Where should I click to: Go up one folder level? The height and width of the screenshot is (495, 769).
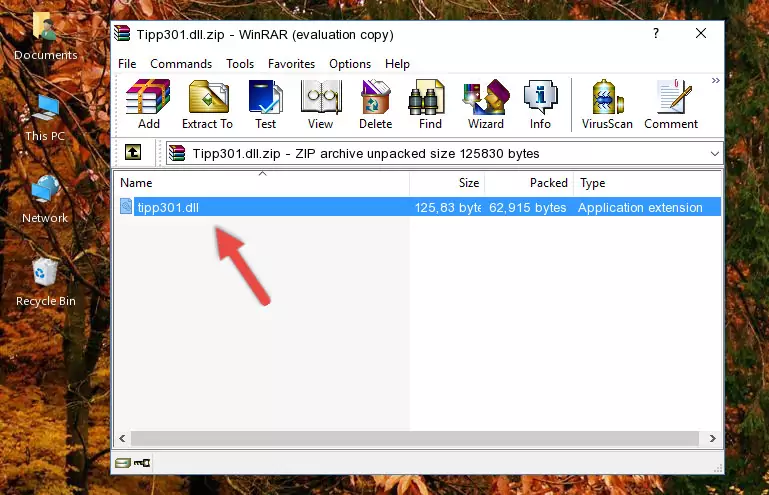click(133, 153)
